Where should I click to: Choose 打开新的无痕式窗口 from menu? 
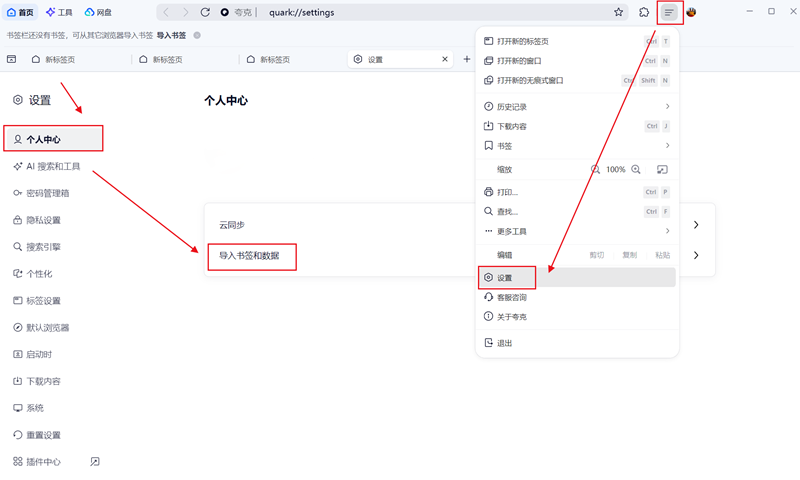577,80
